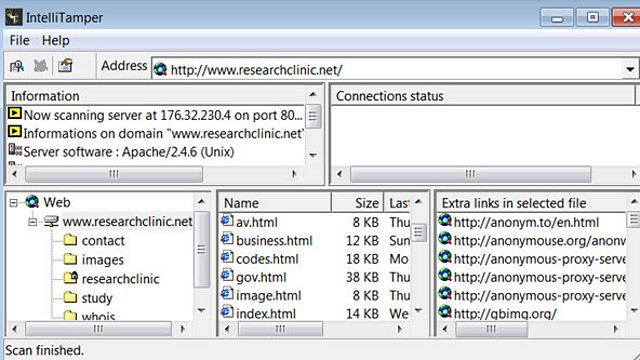Image resolution: width=640 pixels, height=360 pixels.
Task: Click the images folder icon
Action: point(70,259)
